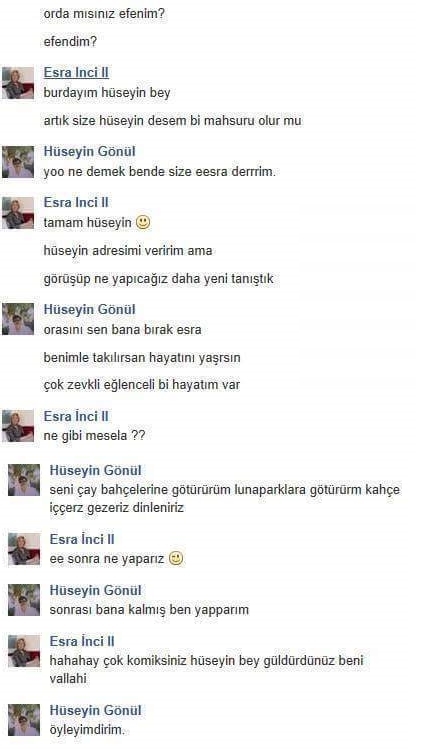This screenshot has width=423, height=749.
Task: Click Esra's avatar beside 'burdayım hüseyin bey'
Action: click(18, 83)
